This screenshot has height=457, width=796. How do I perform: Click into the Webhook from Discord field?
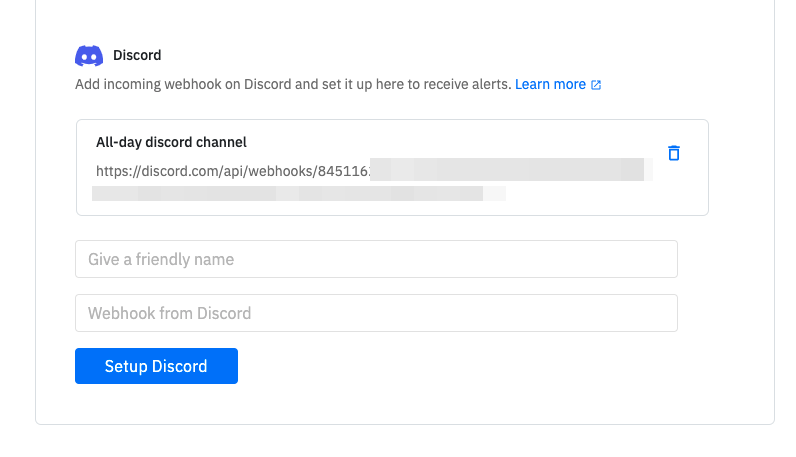point(376,313)
